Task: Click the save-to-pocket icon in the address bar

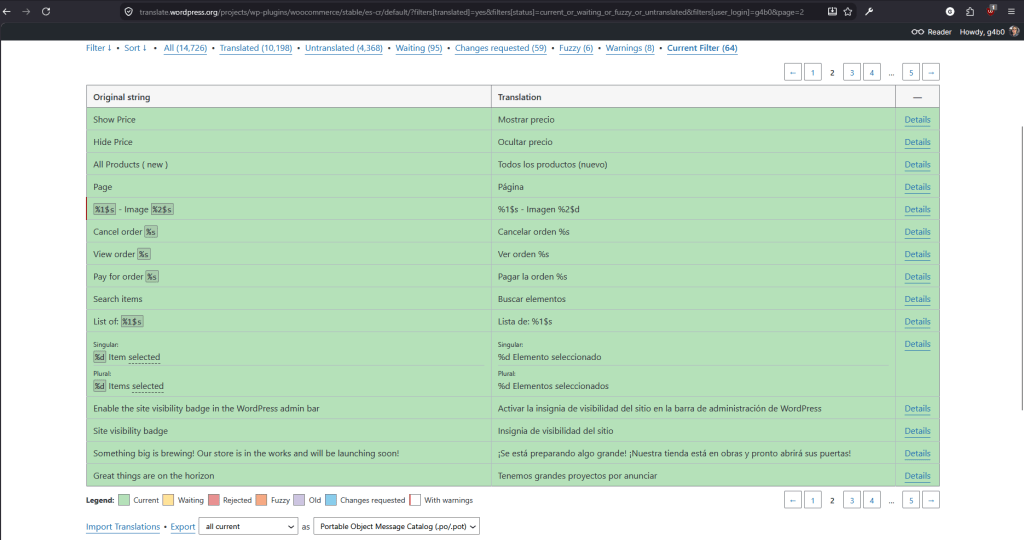Action: coord(832,12)
